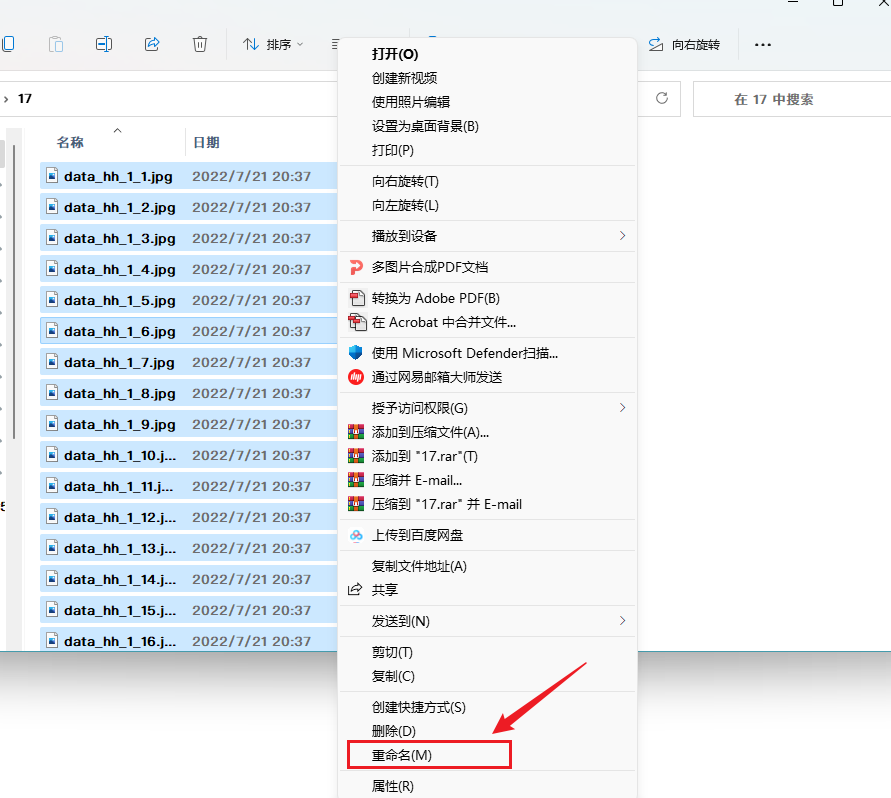The image size is (891, 798).
Task: Click the search box 在 17 中搜索
Action: point(792,99)
